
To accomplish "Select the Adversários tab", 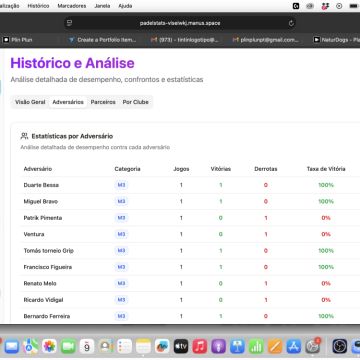I will pyautogui.click(x=68, y=102).
